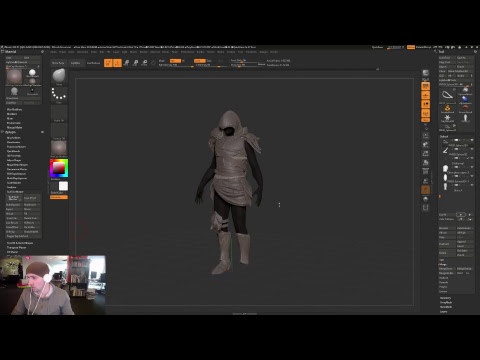The width and height of the screenshot is (480, 360).
Task: Enable Zsub sculpt mode
Action: click(209, 61)
